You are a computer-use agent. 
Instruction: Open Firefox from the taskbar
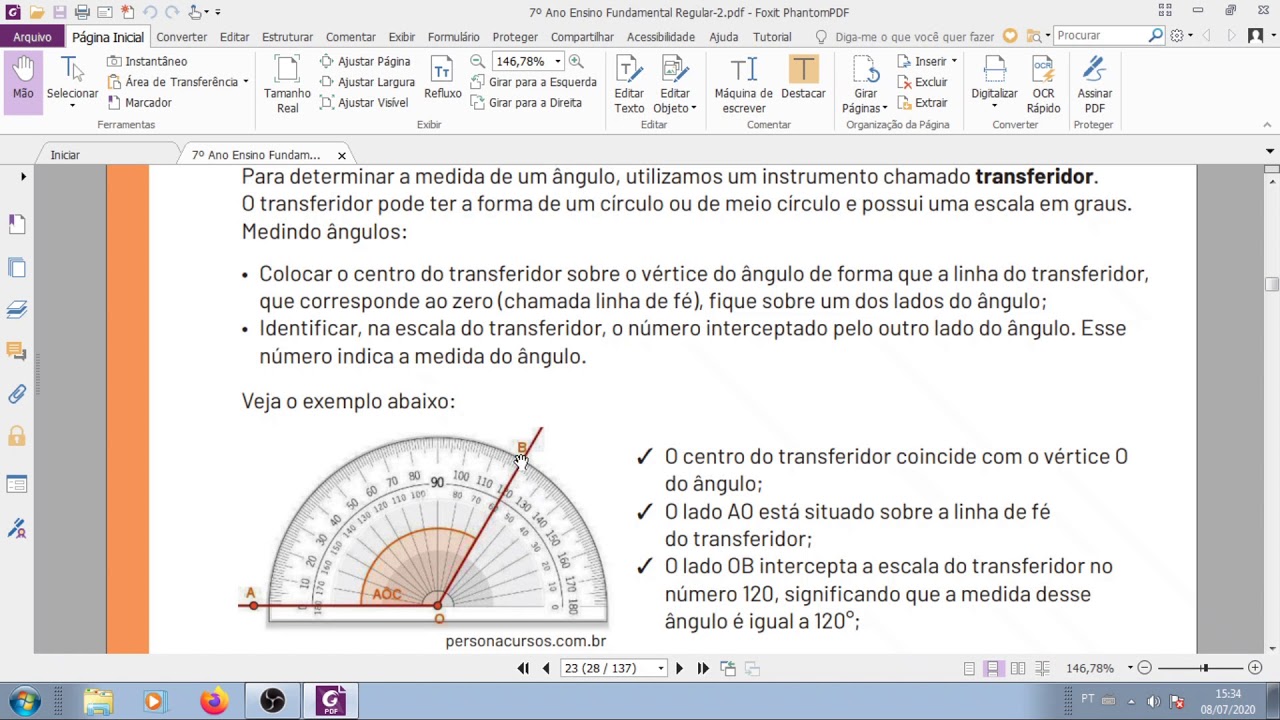(212, 701)
